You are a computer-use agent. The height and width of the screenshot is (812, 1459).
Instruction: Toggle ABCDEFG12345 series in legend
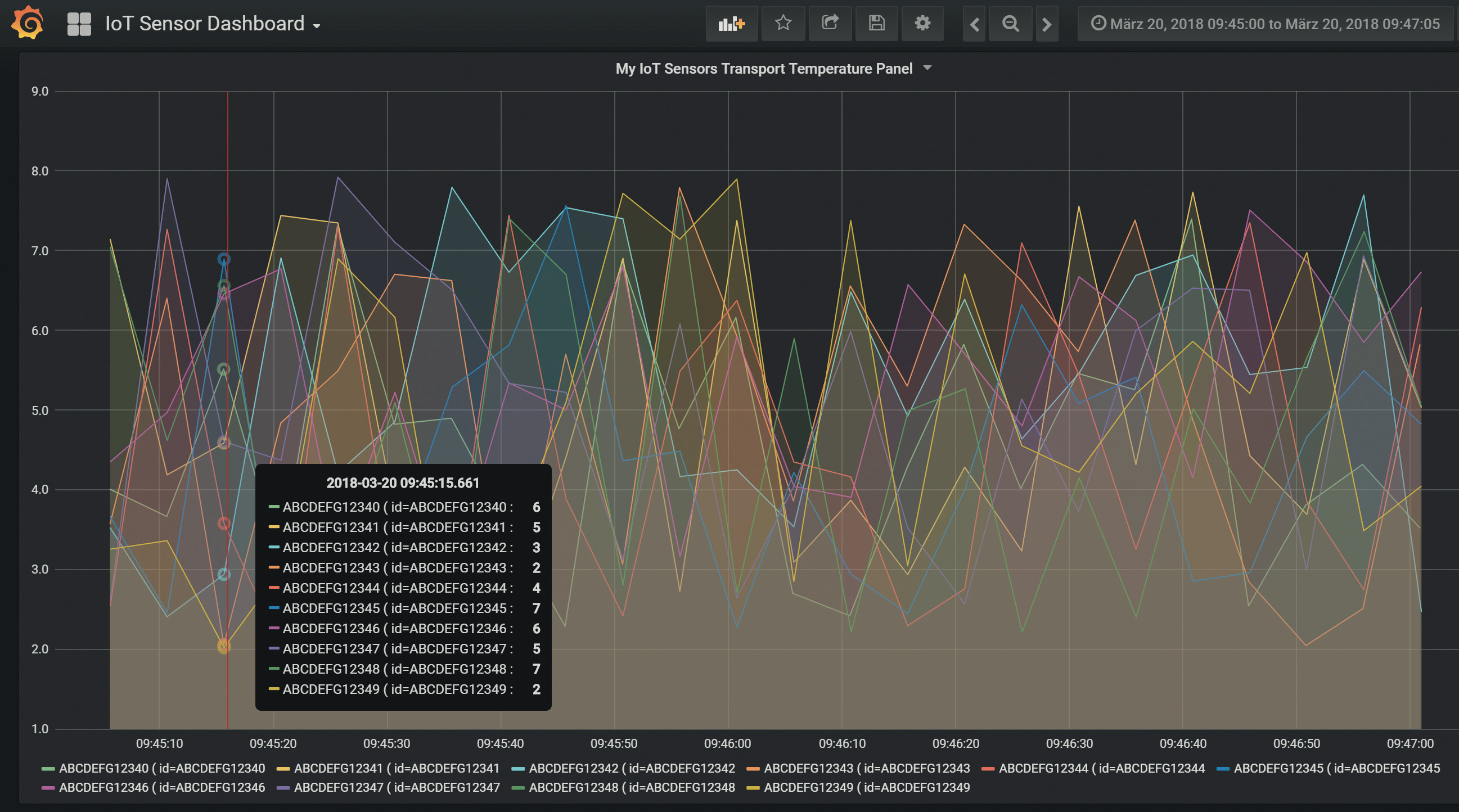[1336, 768]
